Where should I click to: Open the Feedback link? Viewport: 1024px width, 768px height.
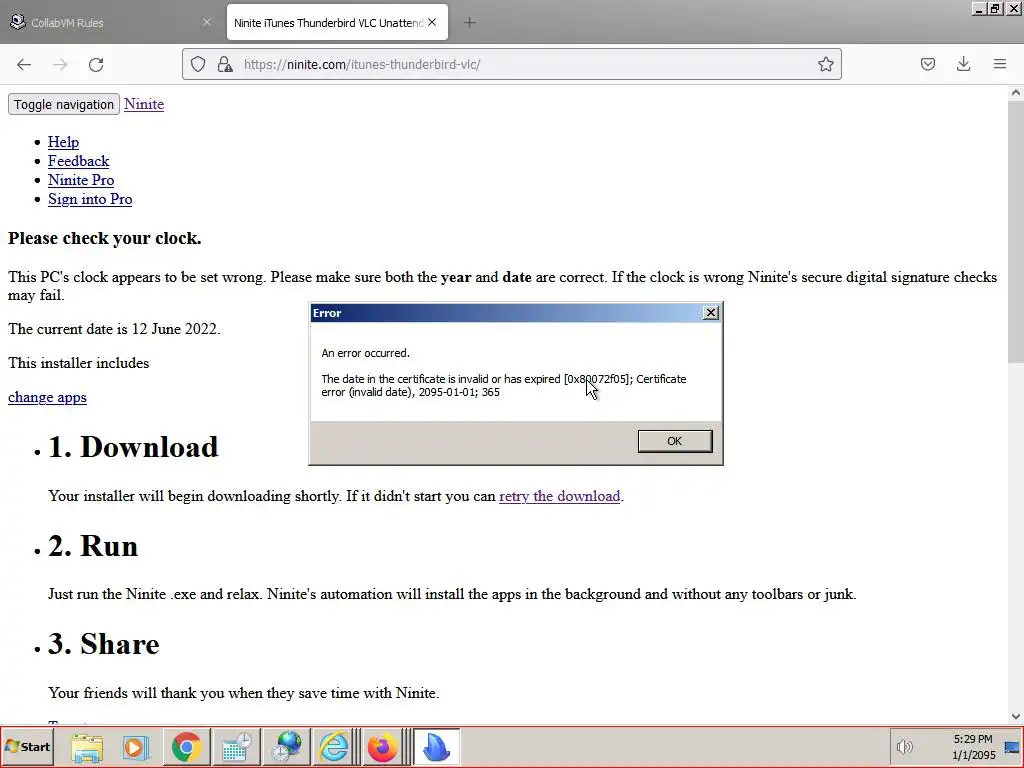78,161
